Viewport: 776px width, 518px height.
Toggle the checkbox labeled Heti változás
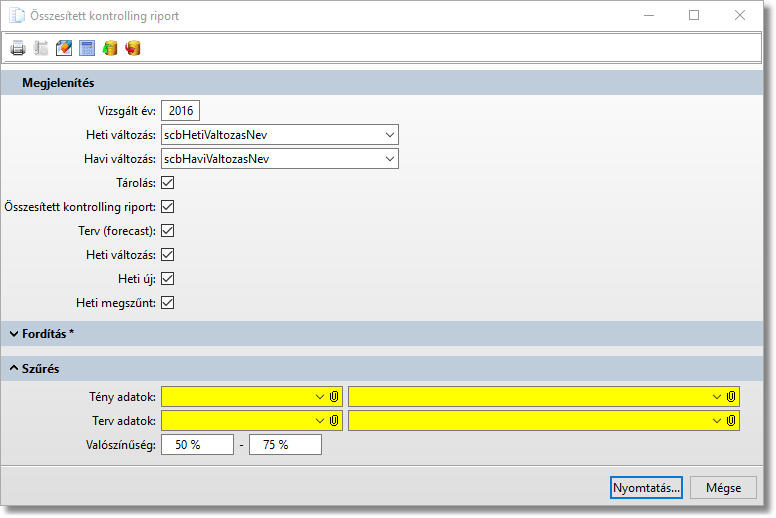click(168, 255)
